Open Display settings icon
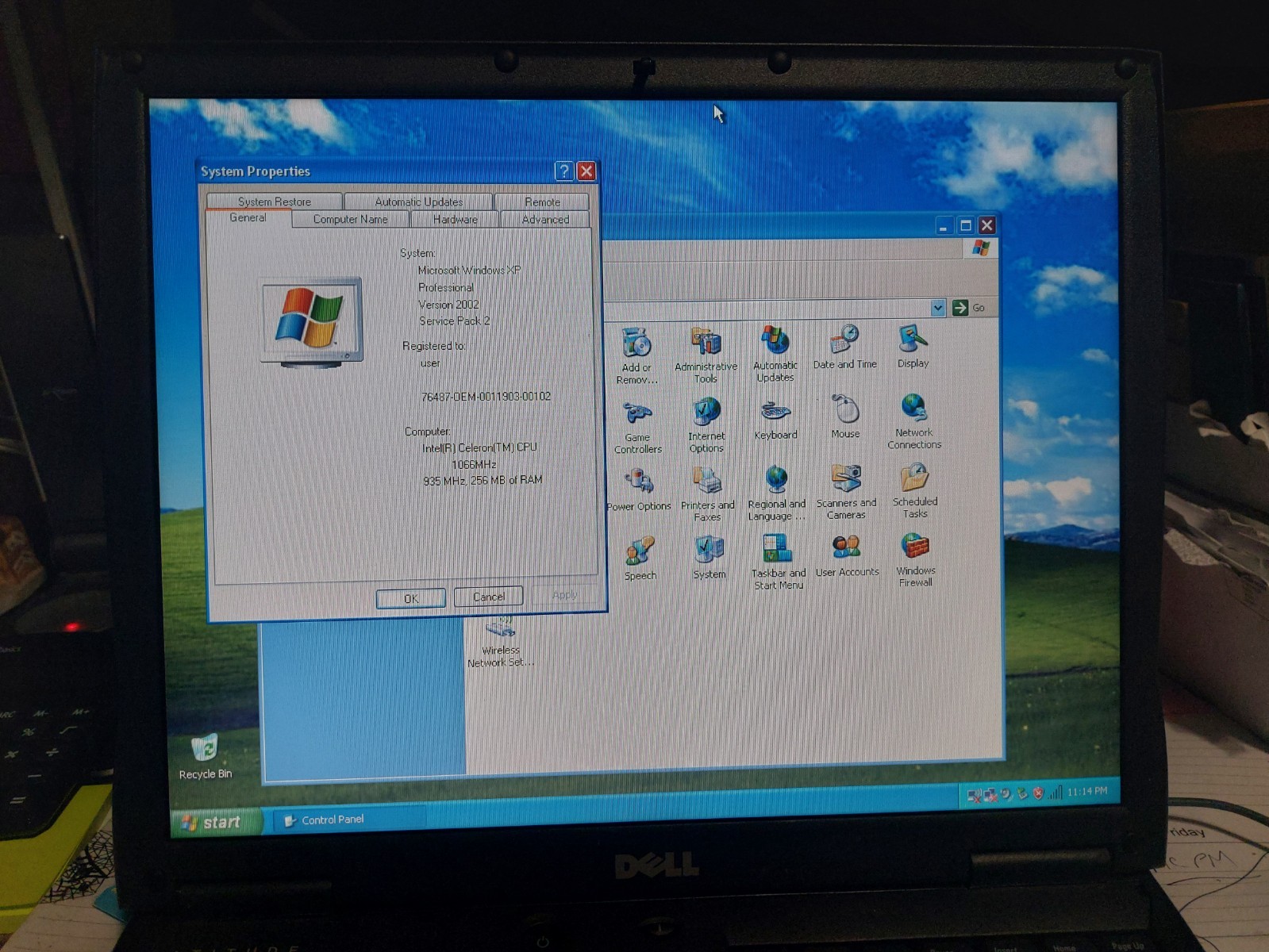This screenshot has width=1269, height=952. coord(913,347)
